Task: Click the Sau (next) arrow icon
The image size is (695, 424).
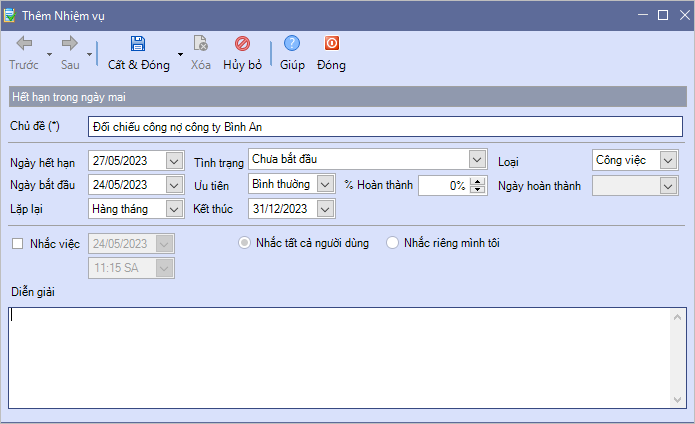Action: [x=70, y=44]
